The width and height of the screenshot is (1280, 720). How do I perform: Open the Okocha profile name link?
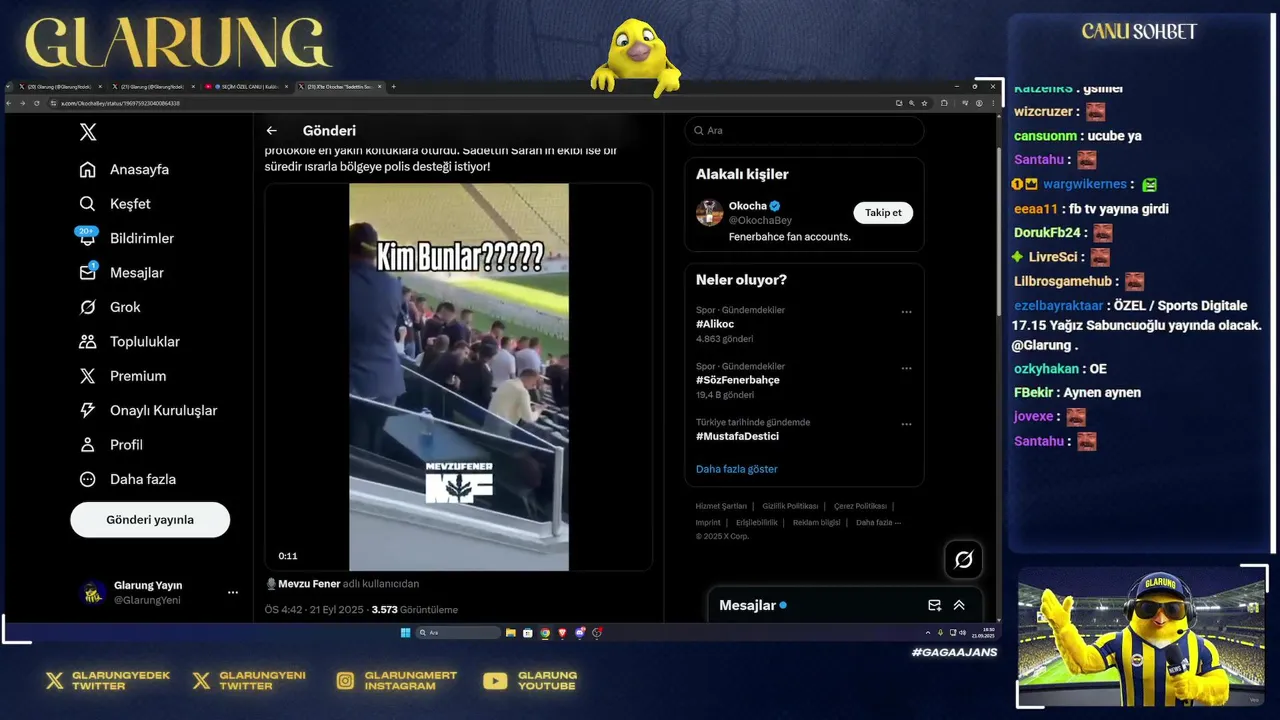click(x=748, y=206)
